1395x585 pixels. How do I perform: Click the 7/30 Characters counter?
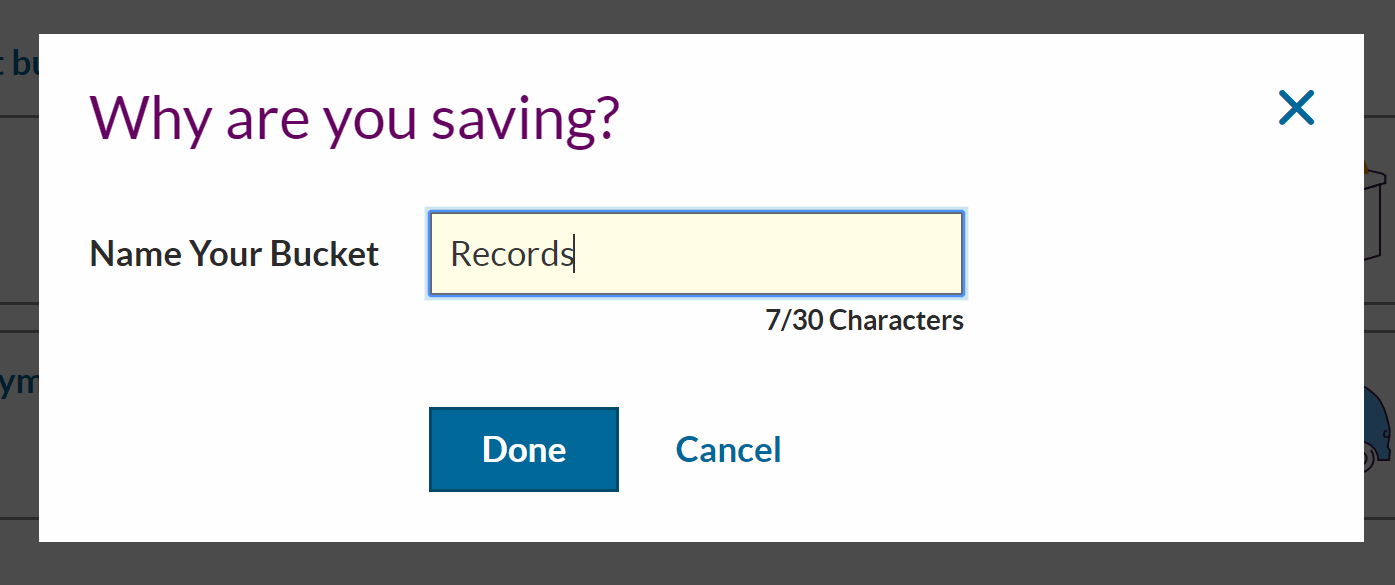point(864,320)
